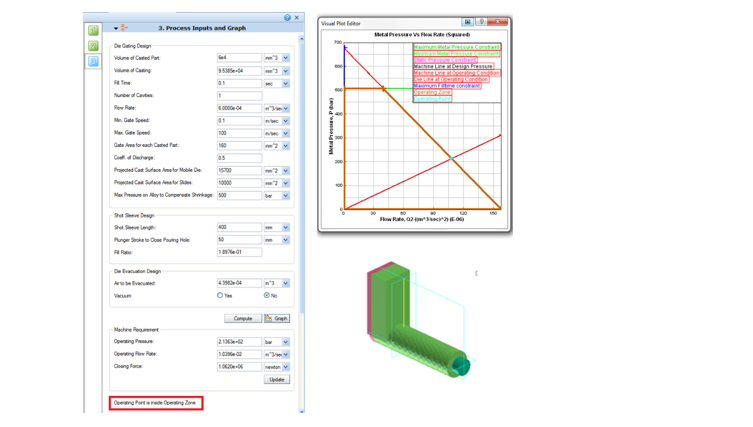This screenshot has width=753, height=427.
Task: Click the Graph button
Action: (277, 318)
